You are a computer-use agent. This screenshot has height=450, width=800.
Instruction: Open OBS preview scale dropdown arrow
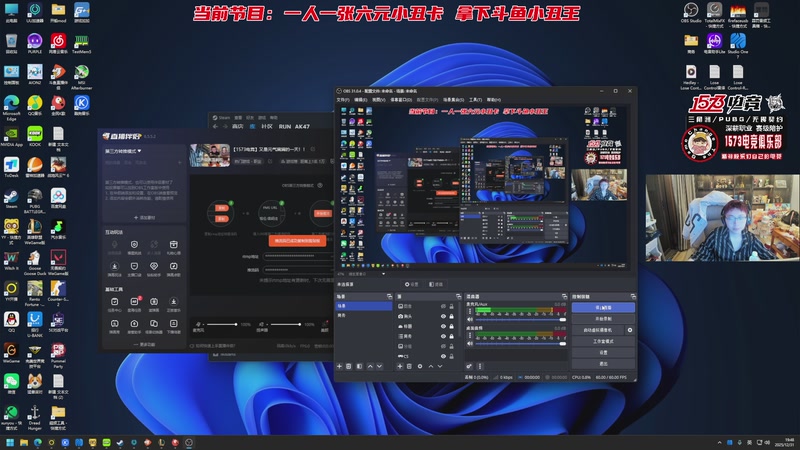point(384,274)
